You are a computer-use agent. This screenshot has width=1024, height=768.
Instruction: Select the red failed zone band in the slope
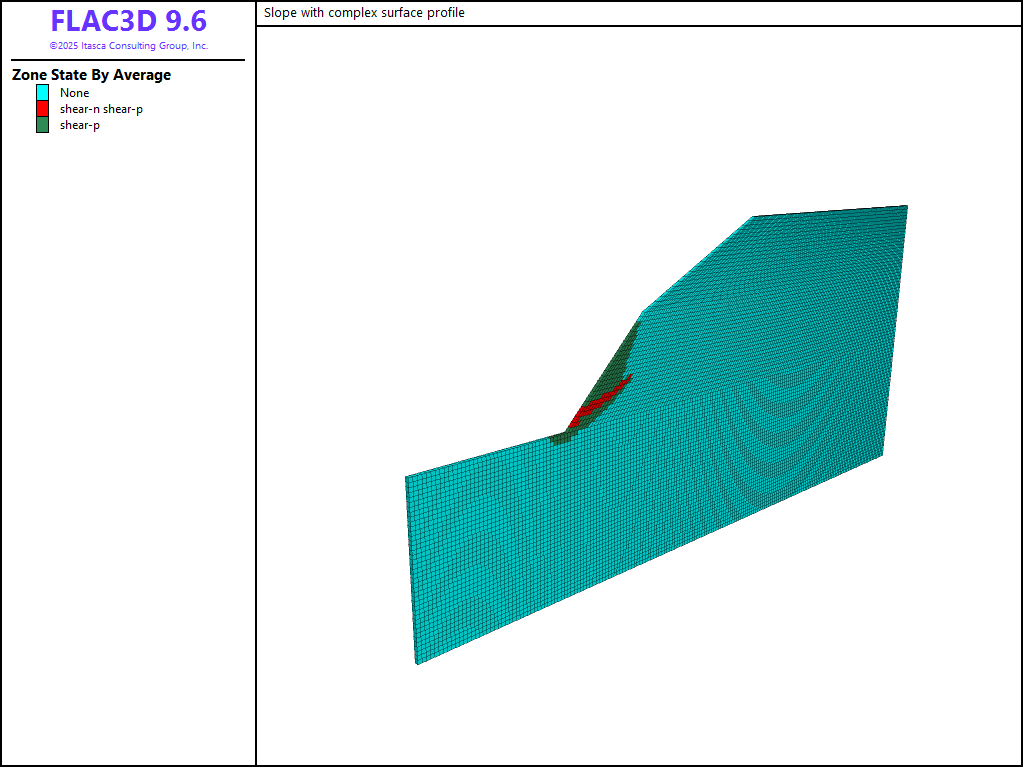click(x=598, y=402)
